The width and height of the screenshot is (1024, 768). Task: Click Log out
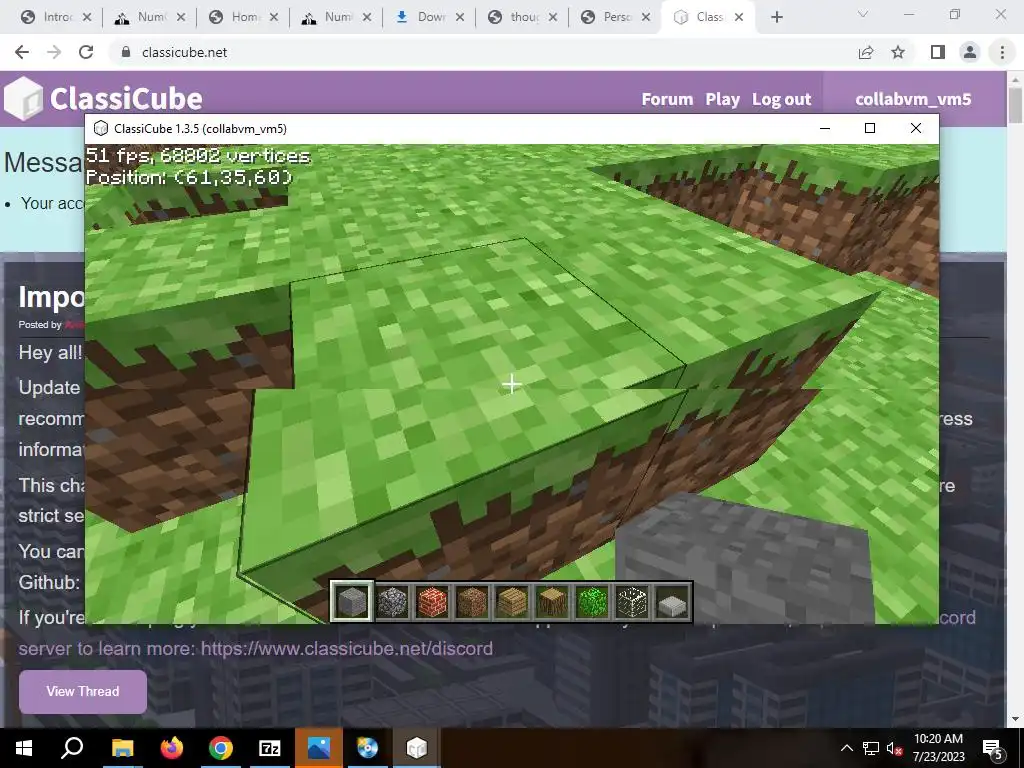781,99
